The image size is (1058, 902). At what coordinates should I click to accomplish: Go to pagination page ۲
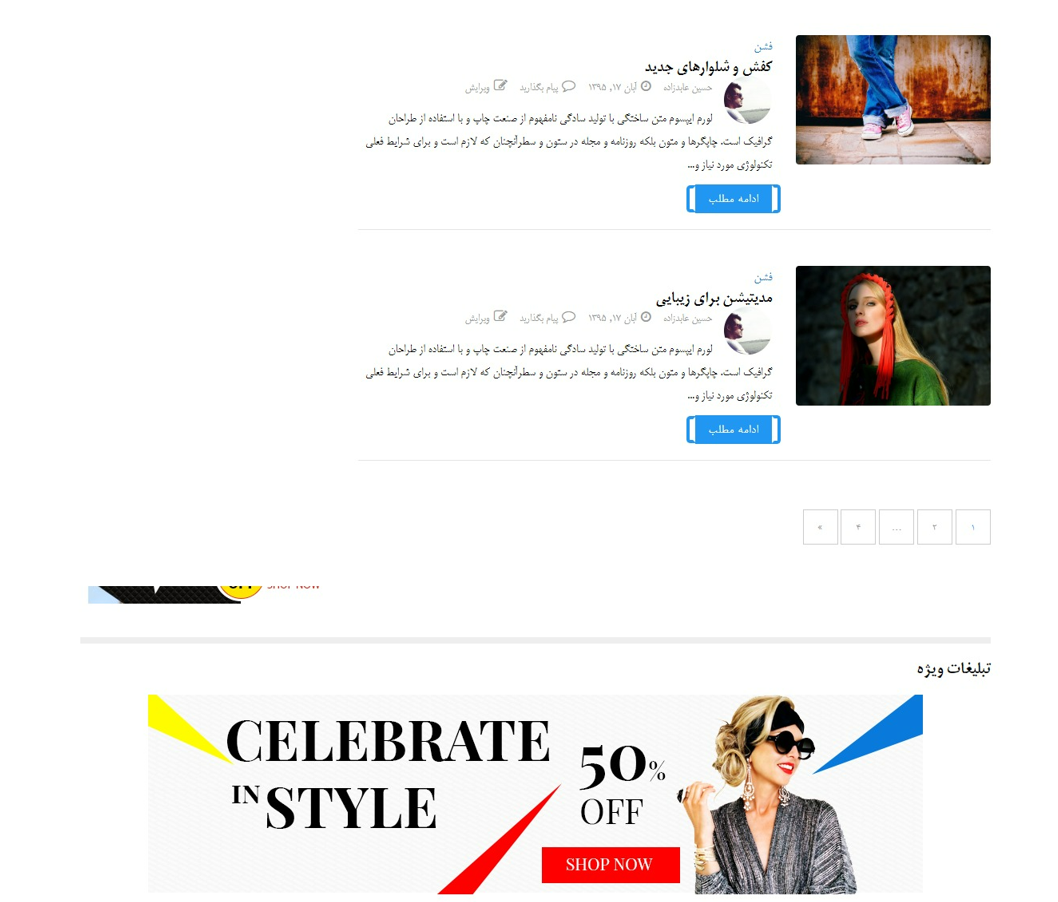point(935,527)
